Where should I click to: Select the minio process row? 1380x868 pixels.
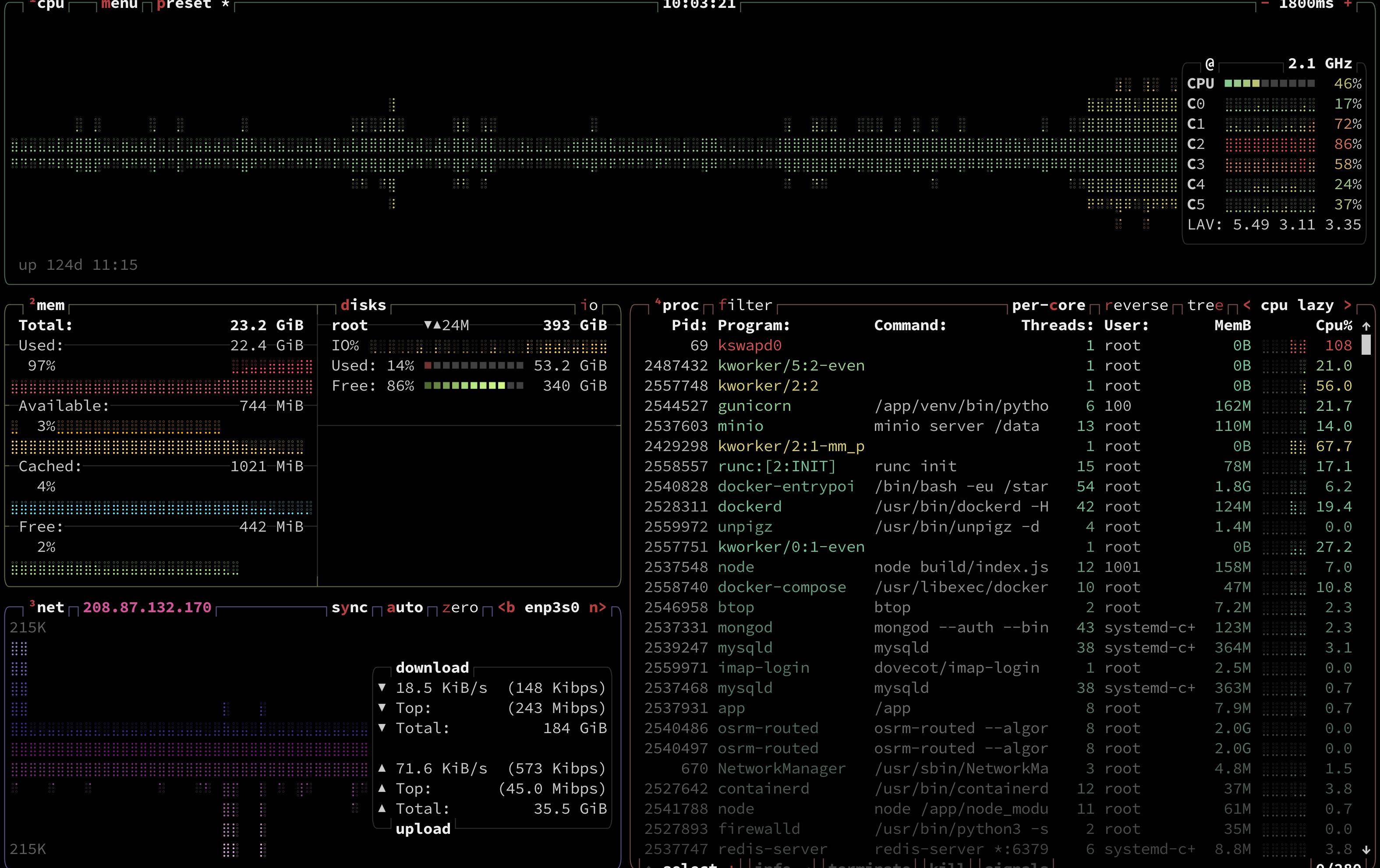(998, 426)
